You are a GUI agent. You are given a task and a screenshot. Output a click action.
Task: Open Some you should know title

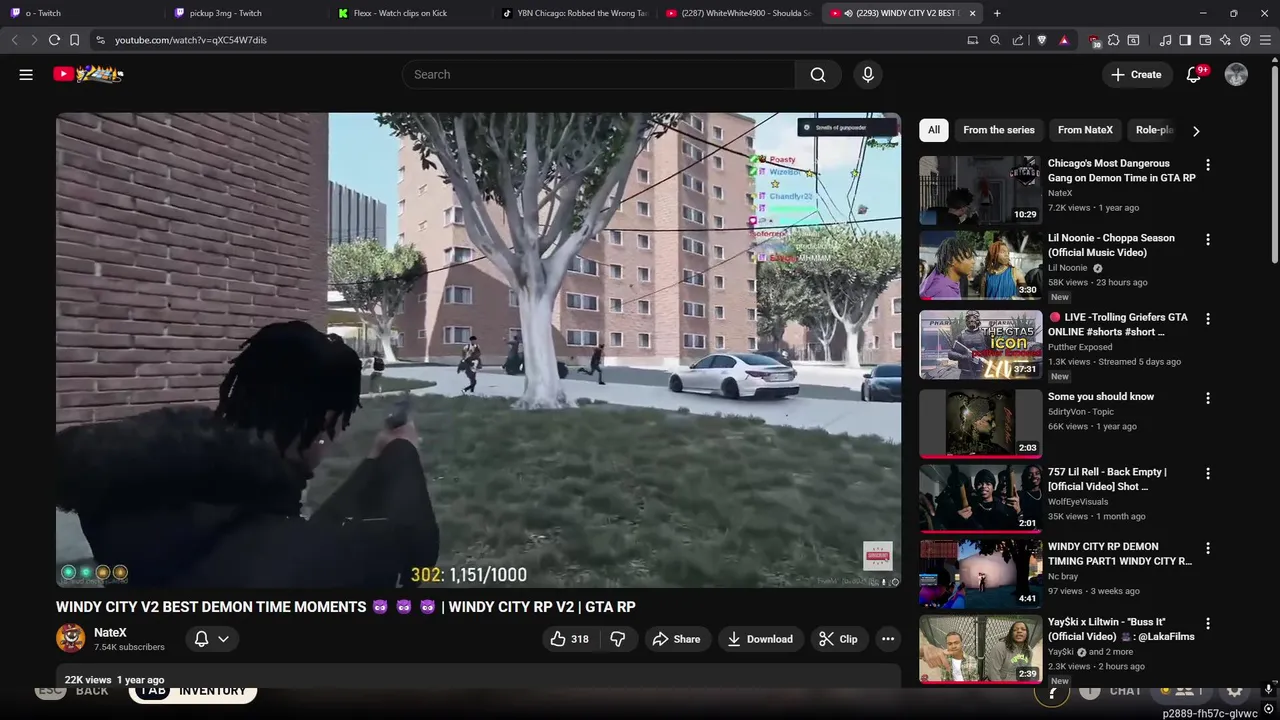tap(1101, 397)
